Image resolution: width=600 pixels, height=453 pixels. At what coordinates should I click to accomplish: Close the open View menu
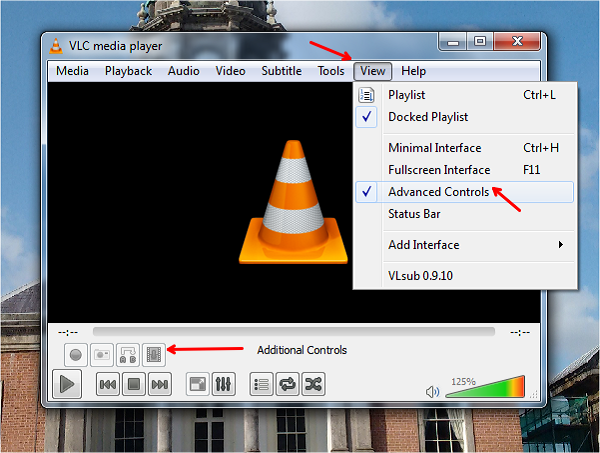pyautogui.click(x=373, y=71)
